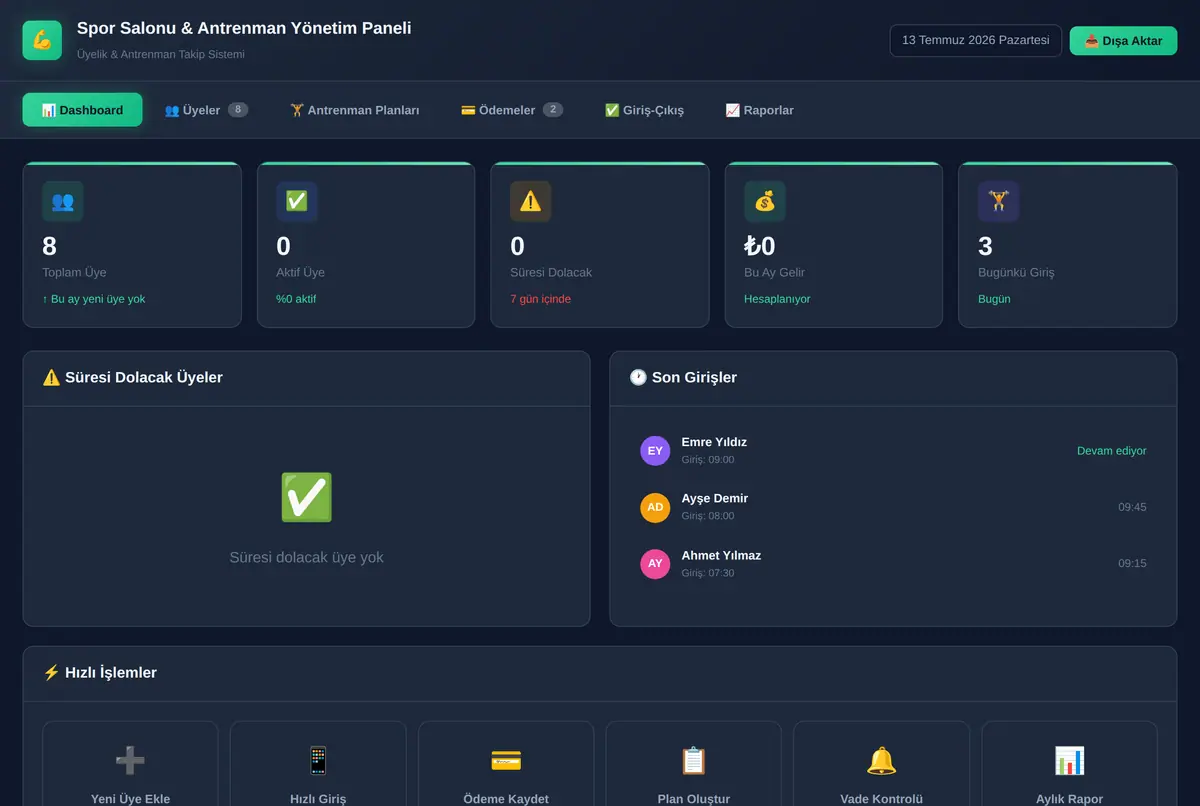
Task: Click the Plan Oluştur quick action label
Action: pyautogui.click(x=694, y=799)
